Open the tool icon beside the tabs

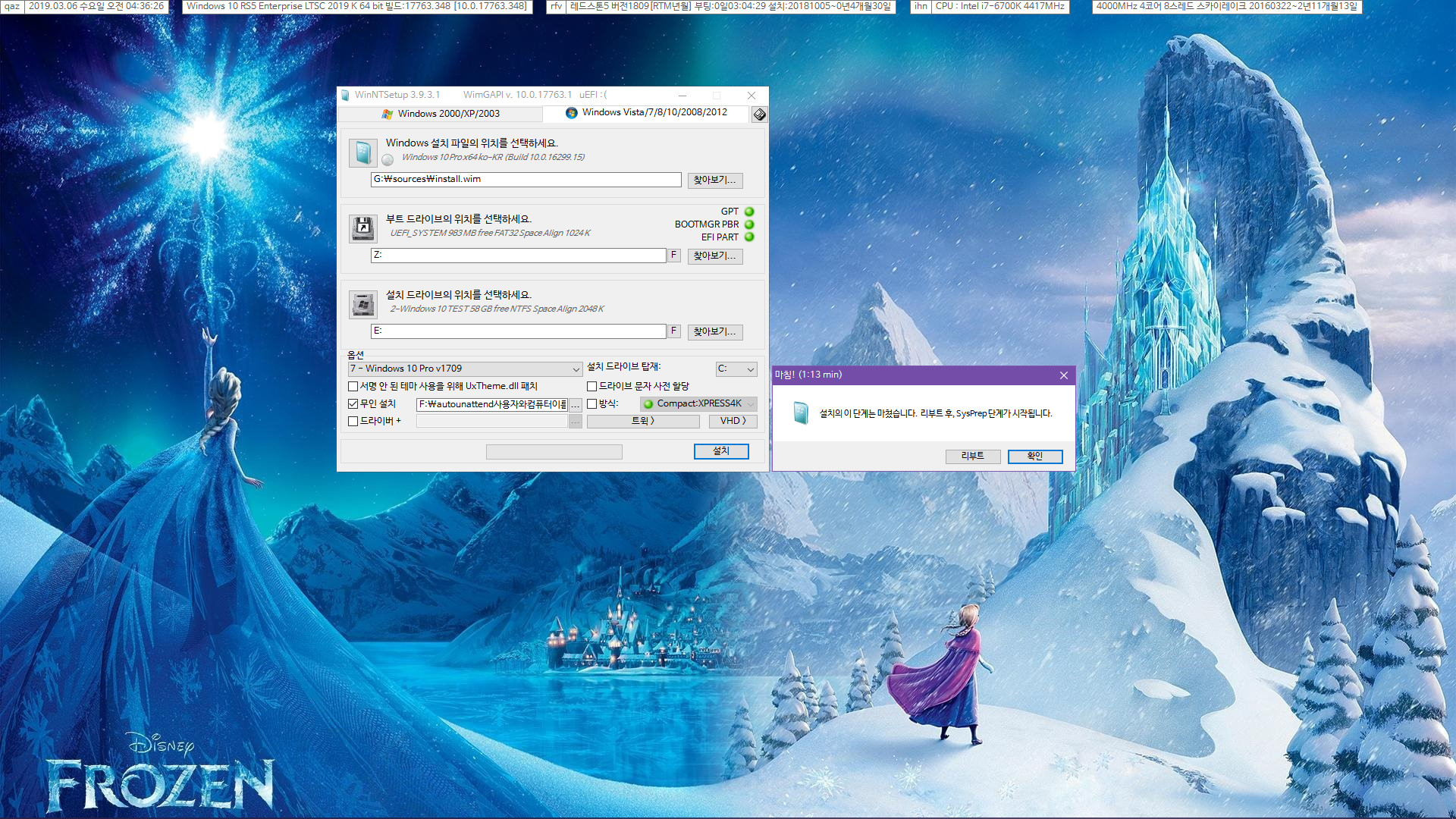click(759, 114)
